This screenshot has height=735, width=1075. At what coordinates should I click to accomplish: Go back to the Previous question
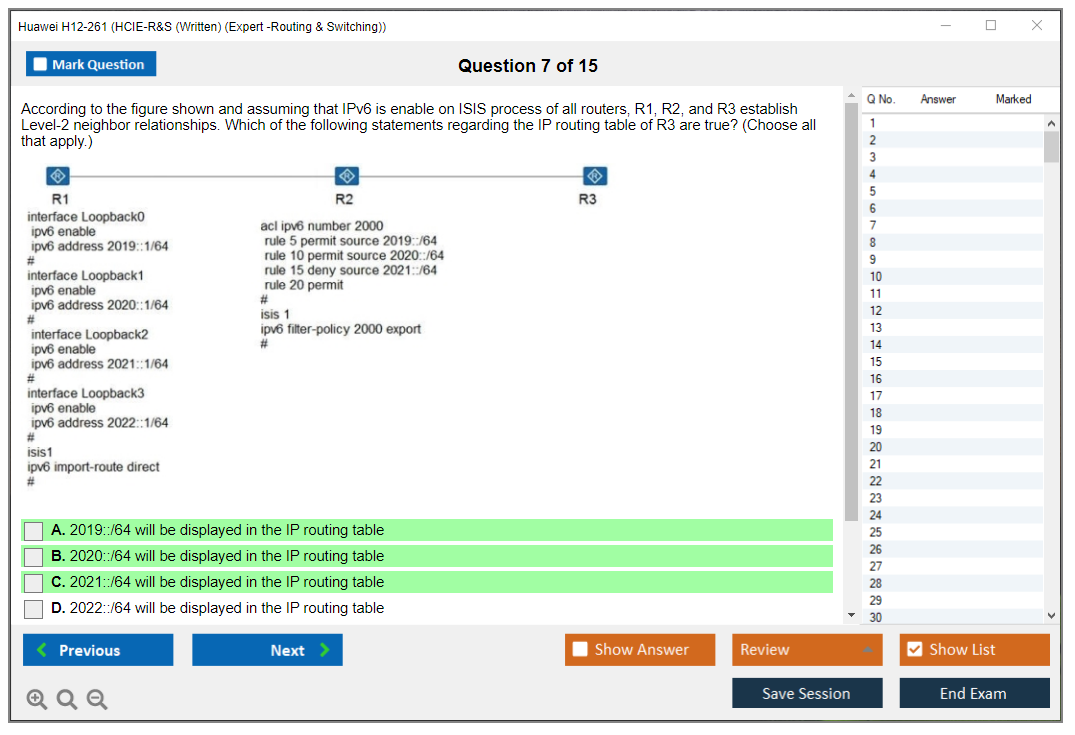[98, 650]
